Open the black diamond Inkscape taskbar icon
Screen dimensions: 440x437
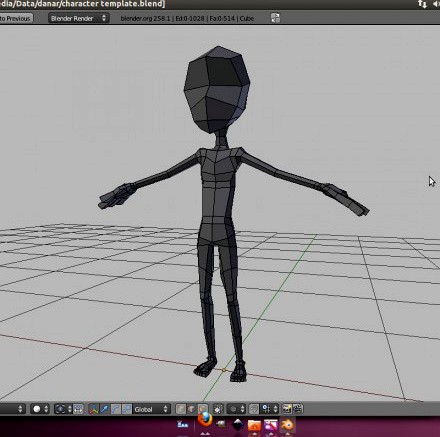click(x=237, y=424)
